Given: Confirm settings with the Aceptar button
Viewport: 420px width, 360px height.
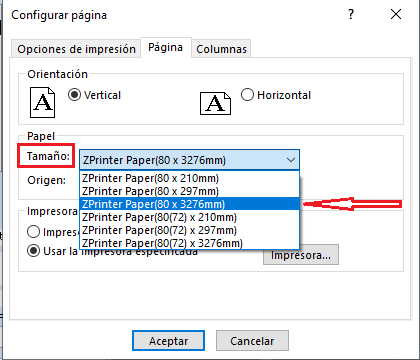Looking at the screenshot, I should [x=168, y=341].
